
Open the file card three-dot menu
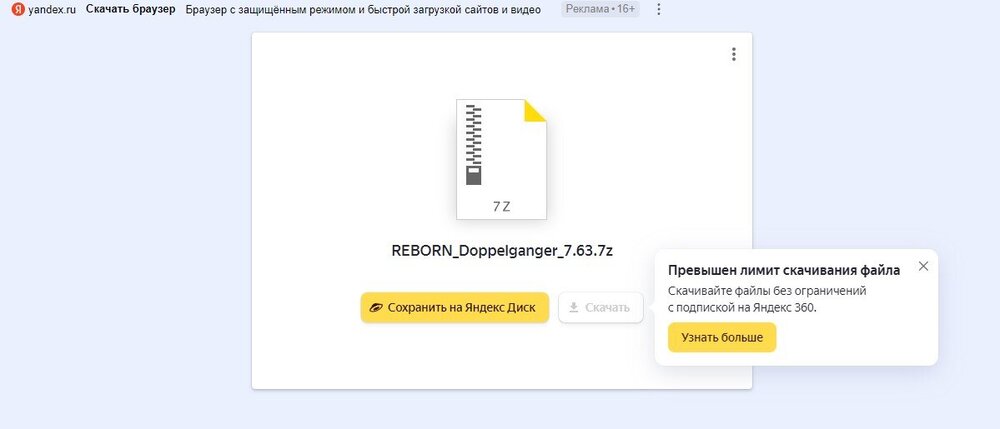[733, 54]
